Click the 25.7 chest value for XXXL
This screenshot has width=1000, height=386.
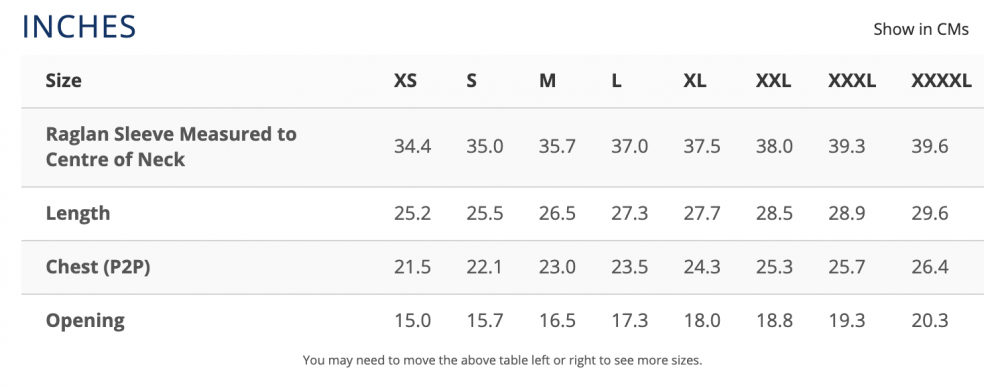tap(847, 267)
